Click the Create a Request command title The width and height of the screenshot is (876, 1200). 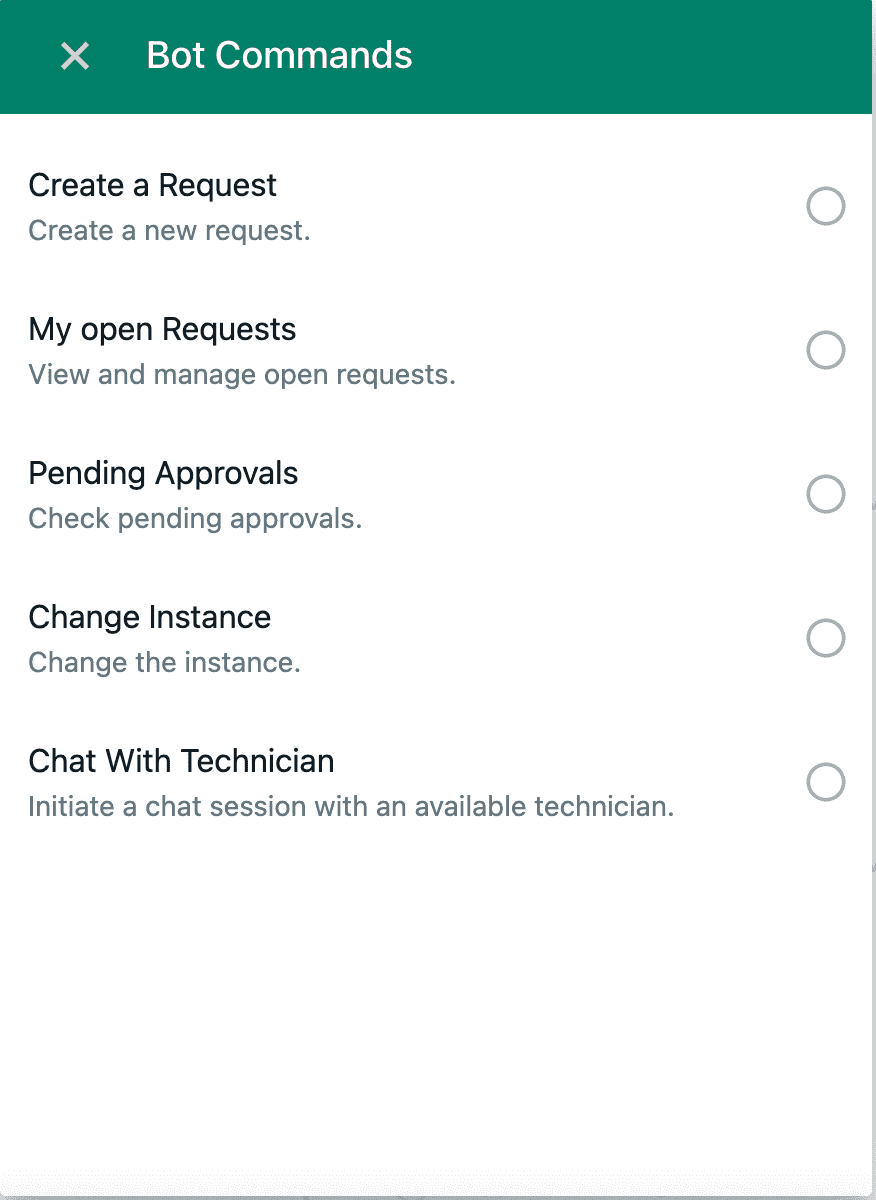[x=152, y=186]
